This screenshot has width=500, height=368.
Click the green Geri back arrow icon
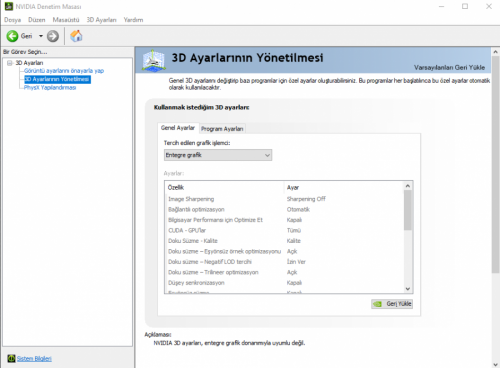click(12, 36)
